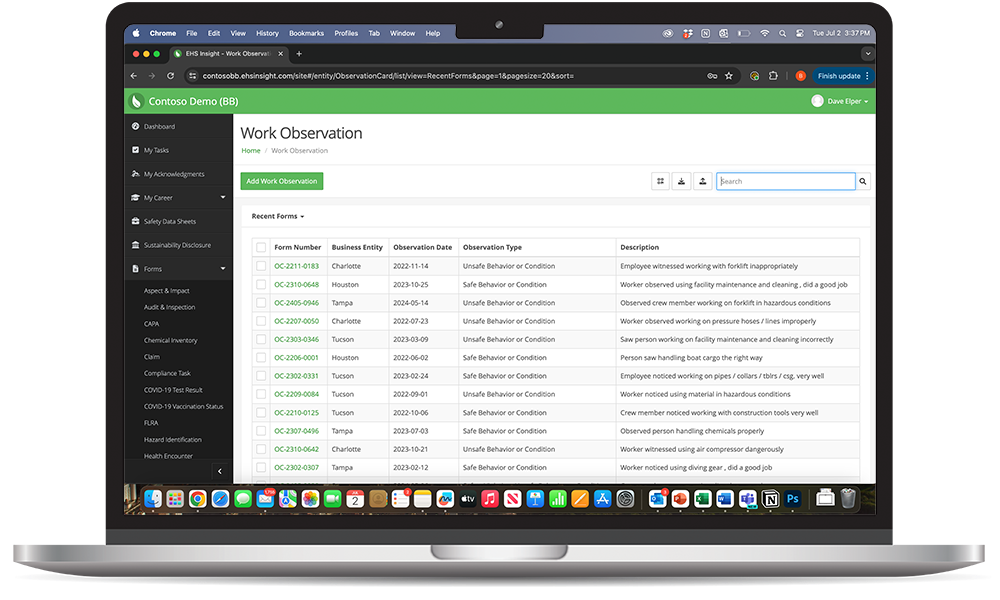This screenshot has width=1000, height=600.
Task: Click the upload import icon
Action: pos(702,181)
